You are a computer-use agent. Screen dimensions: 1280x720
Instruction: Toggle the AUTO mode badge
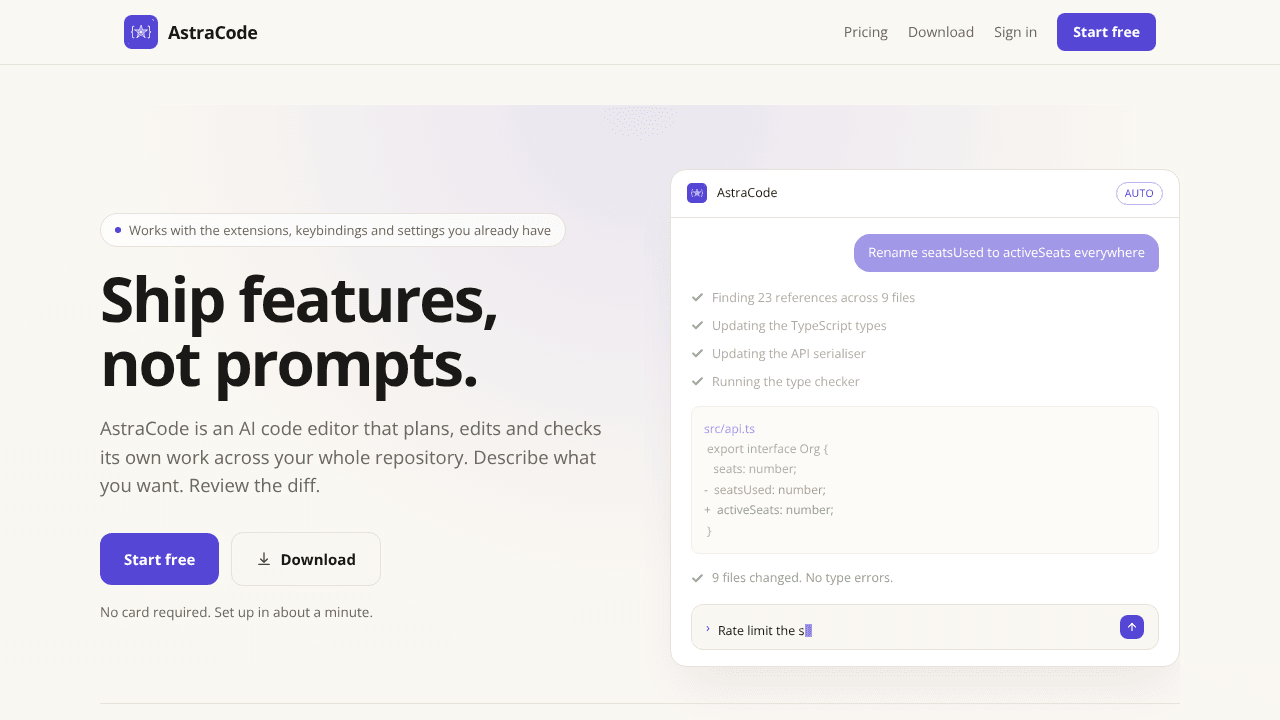(1139, 193)
